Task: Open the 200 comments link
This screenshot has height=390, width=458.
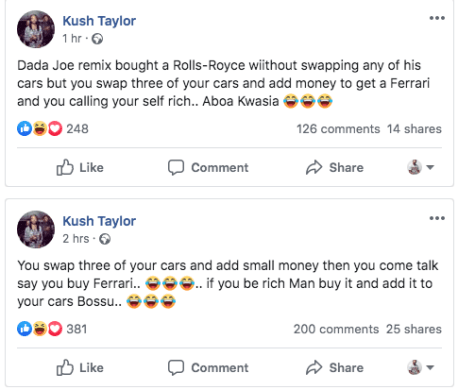Action: [336, 329]
